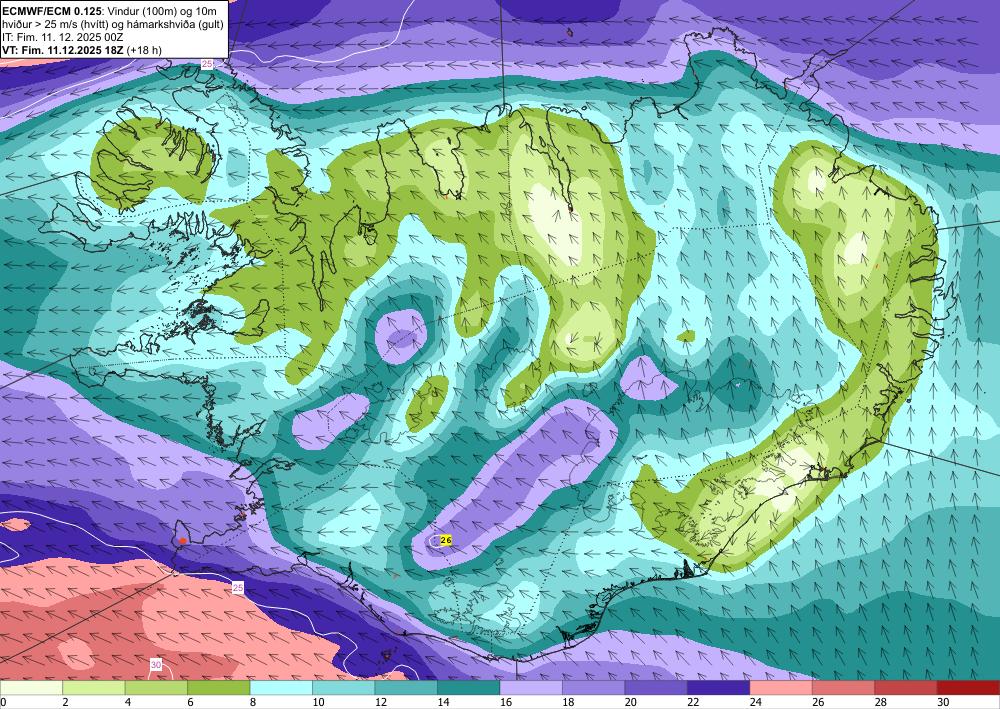Click the legend tick value "0"

(x=3, y=702)
